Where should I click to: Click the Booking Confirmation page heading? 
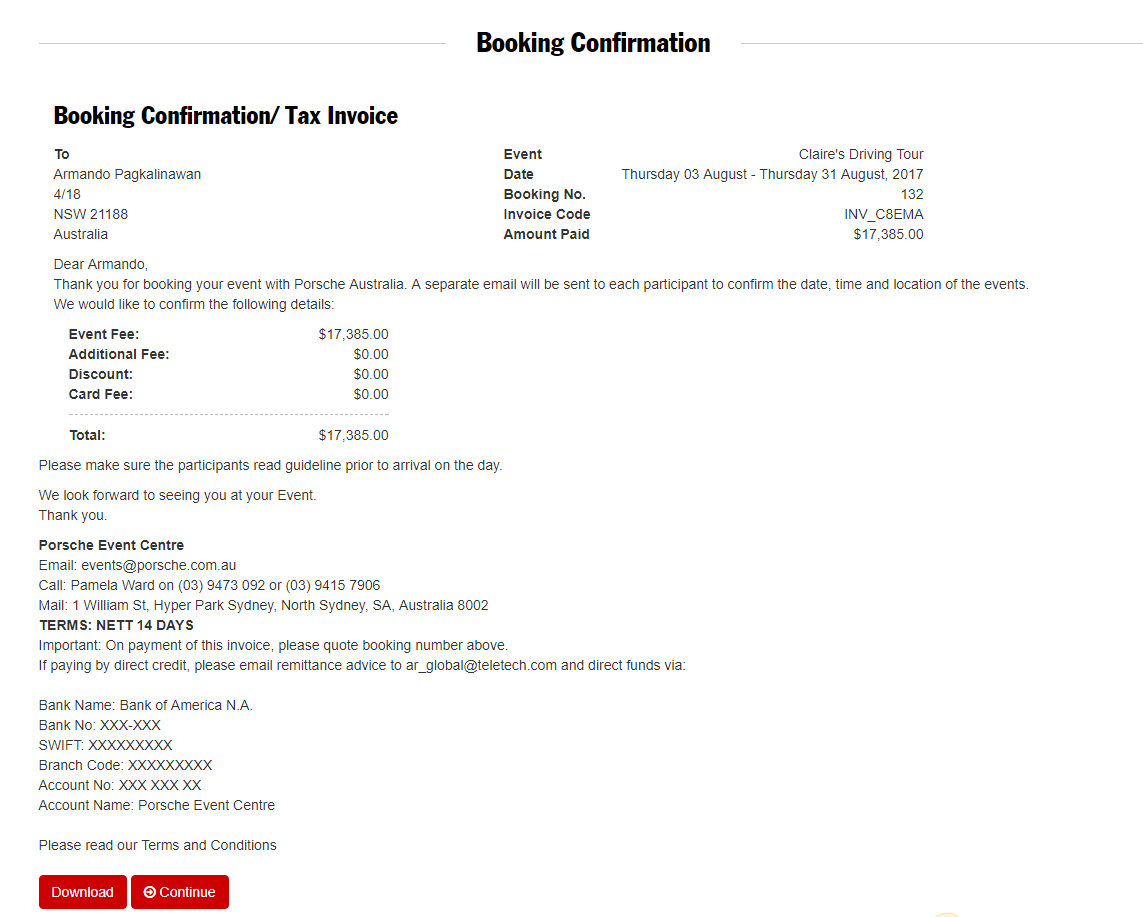tap(593, 43)
